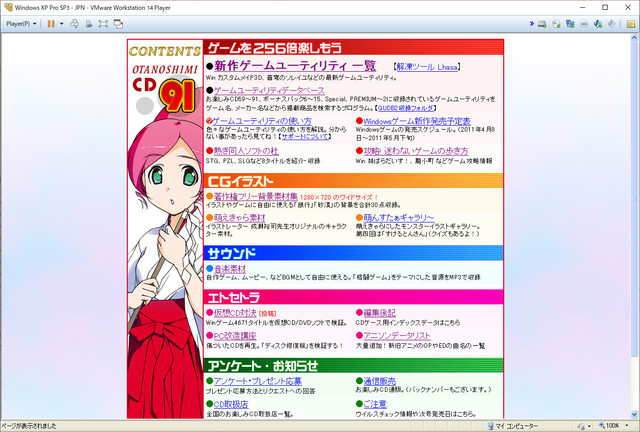
Task: Click the page scrollbar down arrow
Action: pyautogui.click(x=635, y=414)
